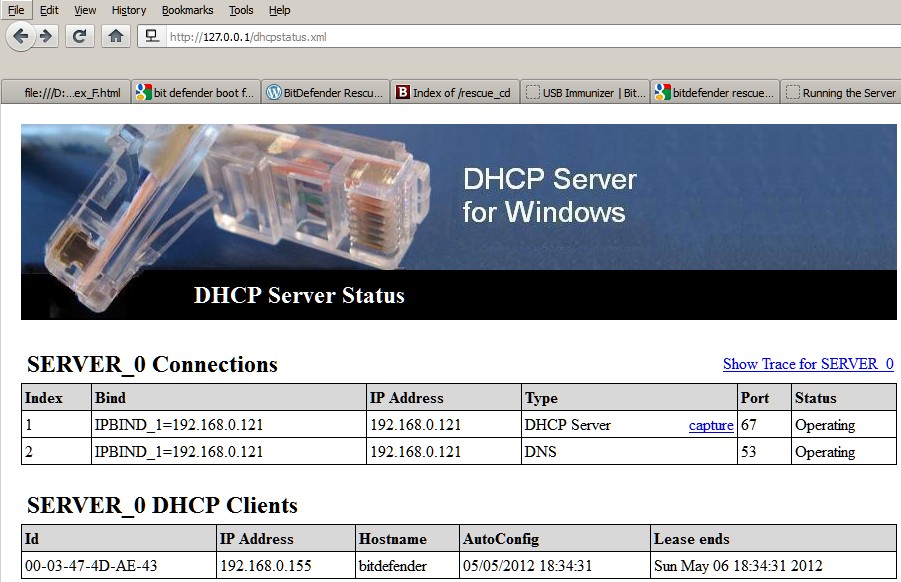Image resolution: width=901 pixels, height=582 pixels.
Task: Open the Index of /rescue_cd tab
Action: click(x=454, y=93)
